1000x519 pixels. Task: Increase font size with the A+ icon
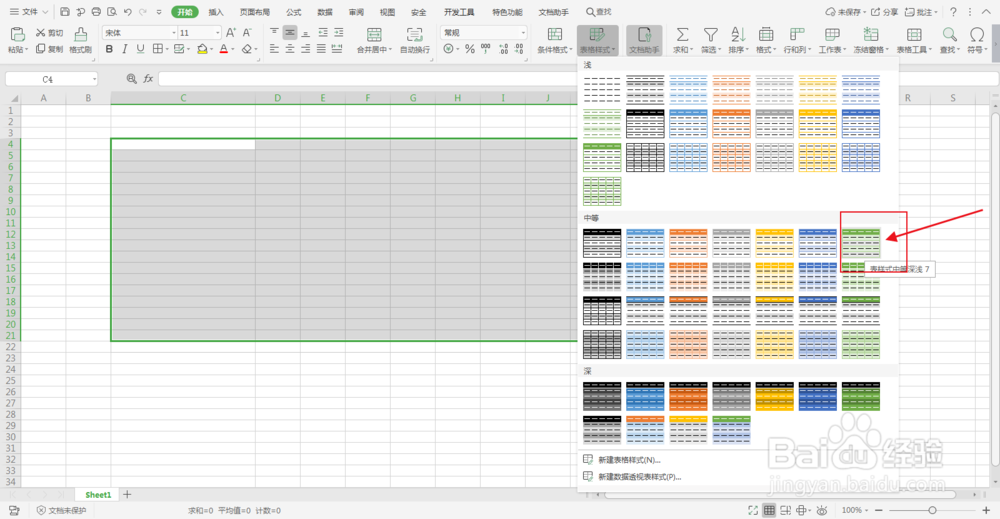pyautogui.click(x=230, y=33)
